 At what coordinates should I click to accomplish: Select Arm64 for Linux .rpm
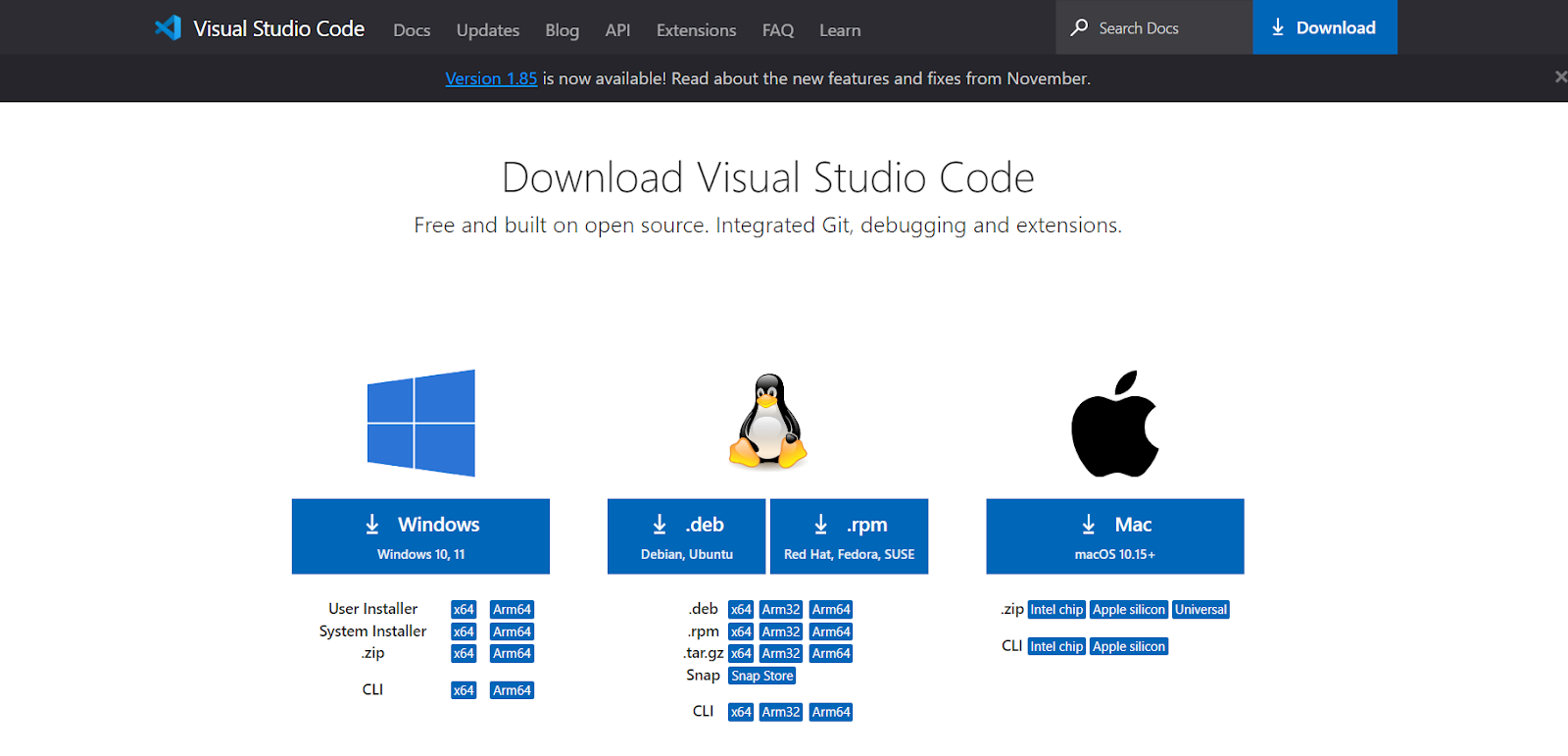pos(831,632)
